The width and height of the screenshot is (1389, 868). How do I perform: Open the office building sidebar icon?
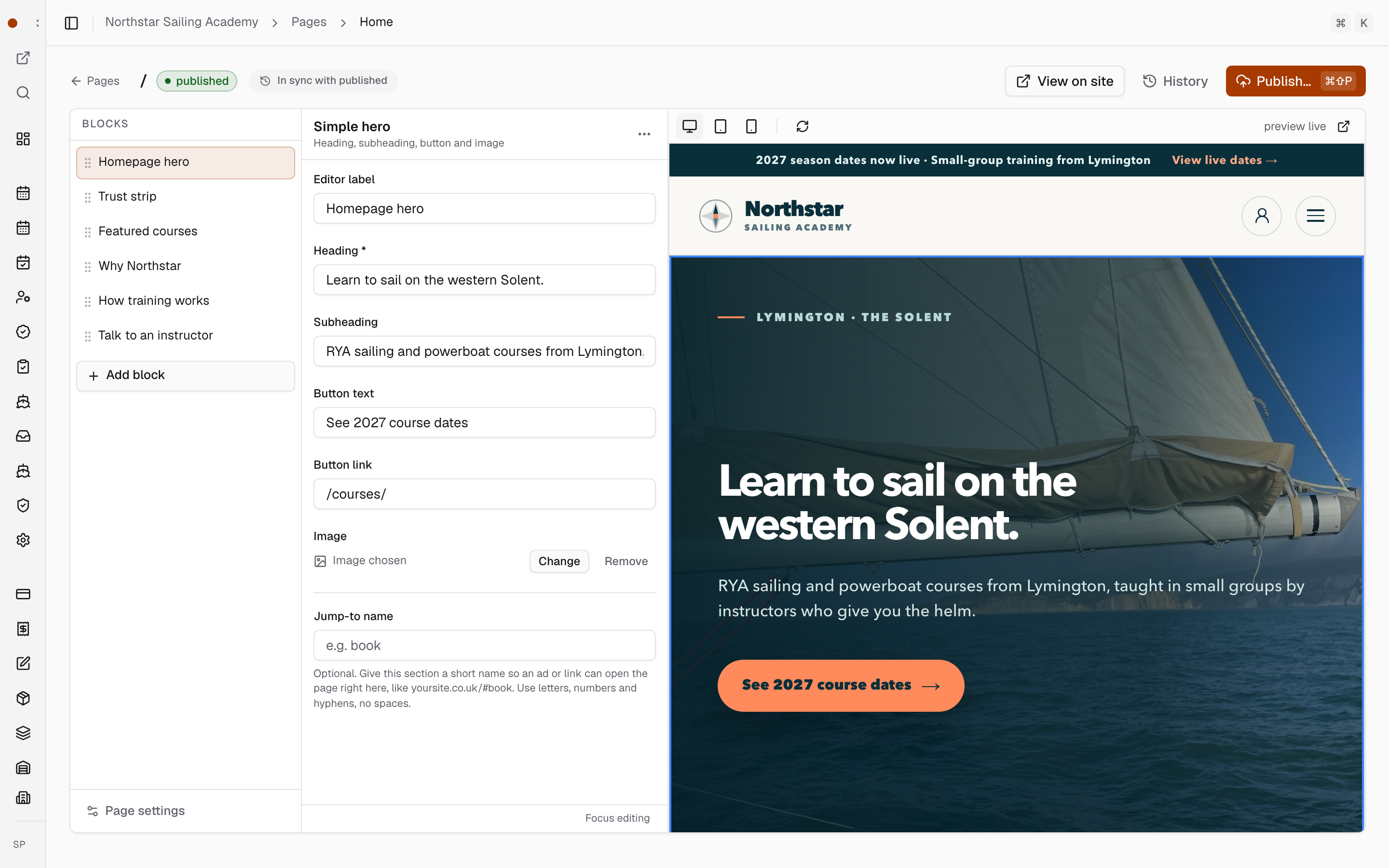pyautogui.click(x=23, y=798)
